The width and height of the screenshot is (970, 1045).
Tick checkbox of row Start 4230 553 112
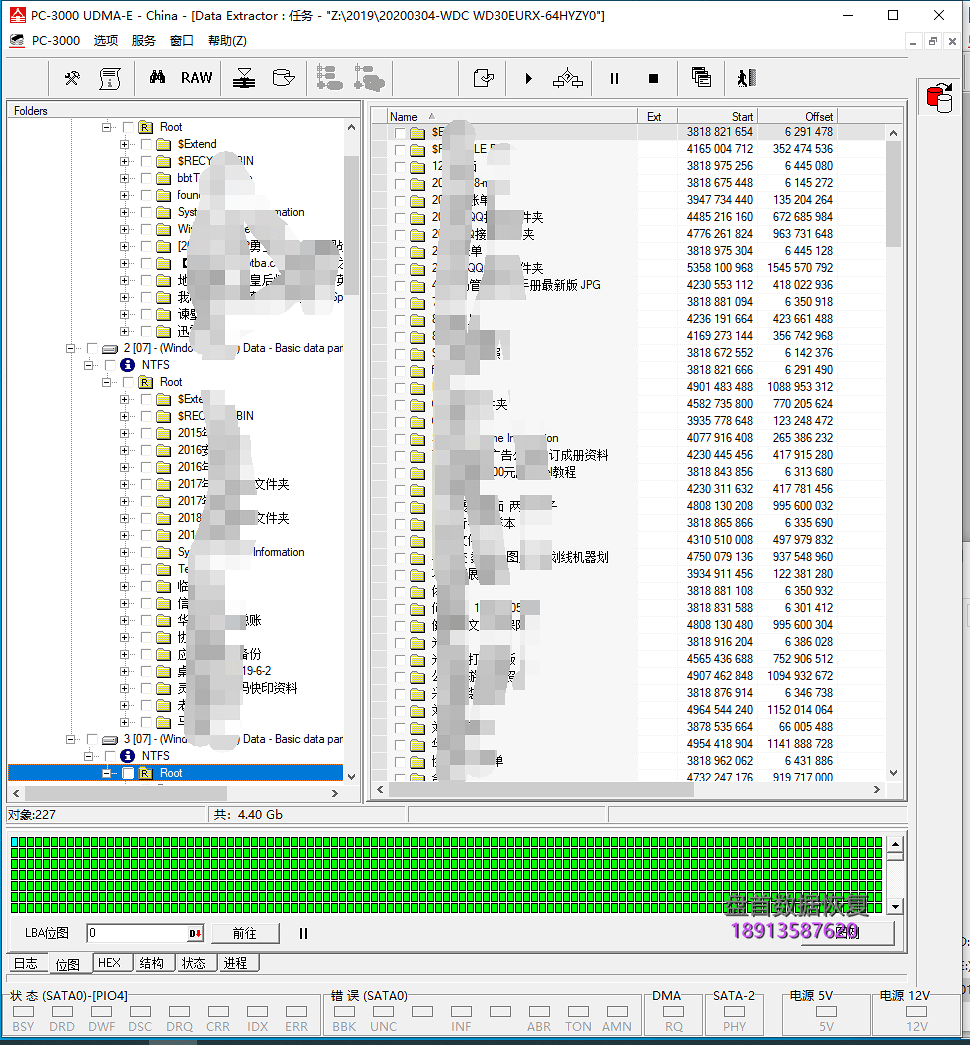pyautogui.click(x=400, y=285)
